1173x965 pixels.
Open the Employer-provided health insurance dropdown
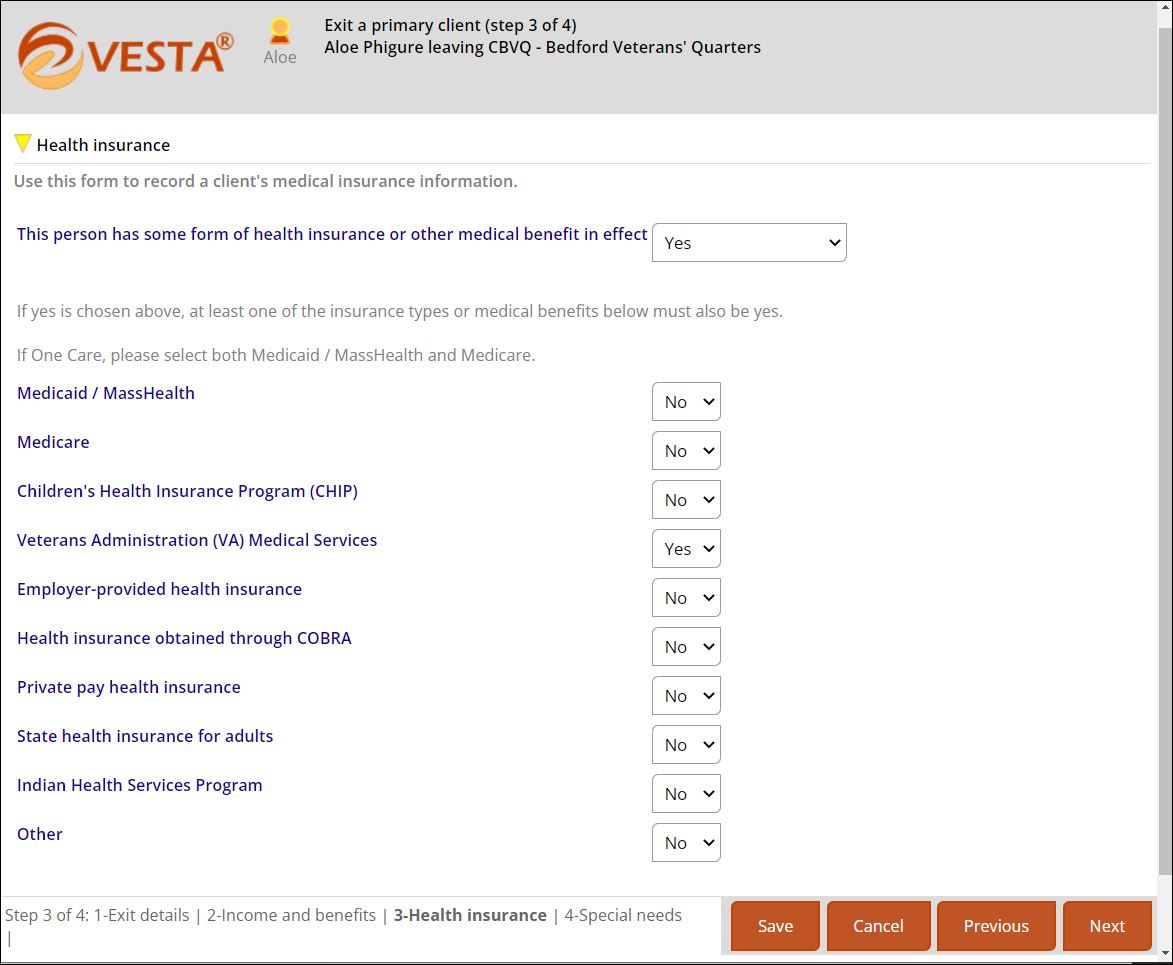pos(686,598)
